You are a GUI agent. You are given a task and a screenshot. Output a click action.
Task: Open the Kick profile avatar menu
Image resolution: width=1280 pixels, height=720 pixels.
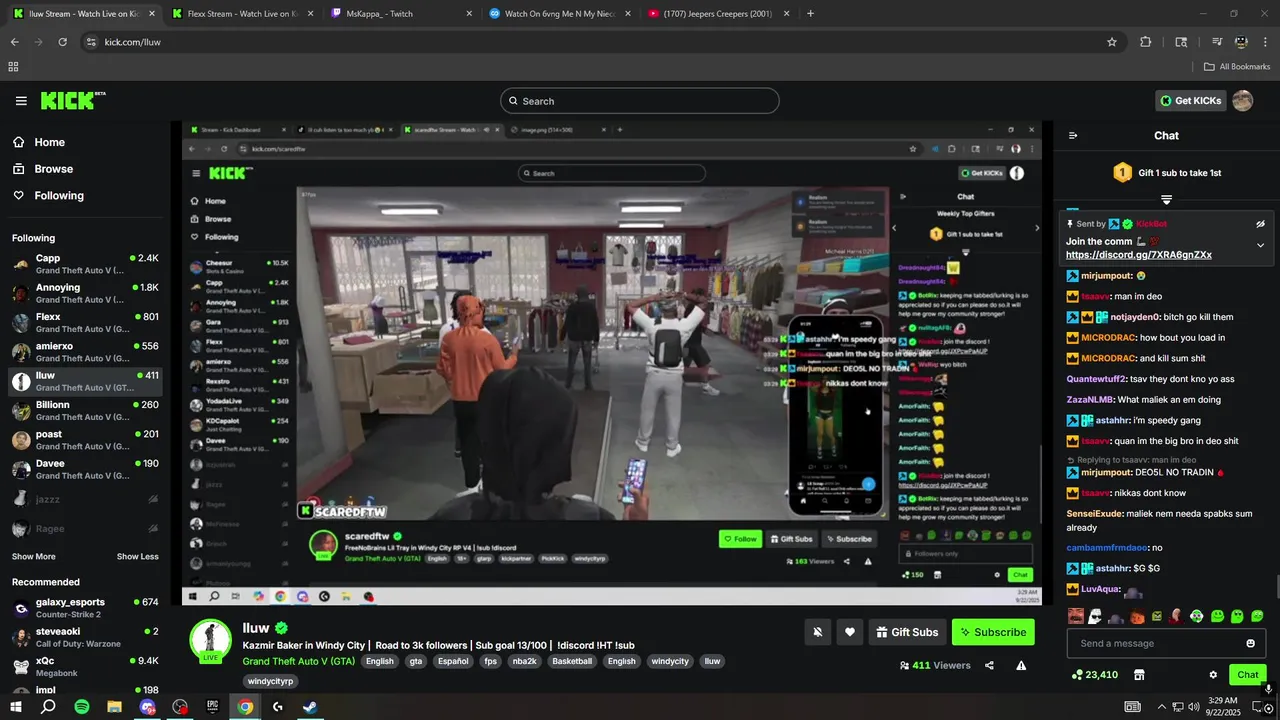click(1243, 100)
